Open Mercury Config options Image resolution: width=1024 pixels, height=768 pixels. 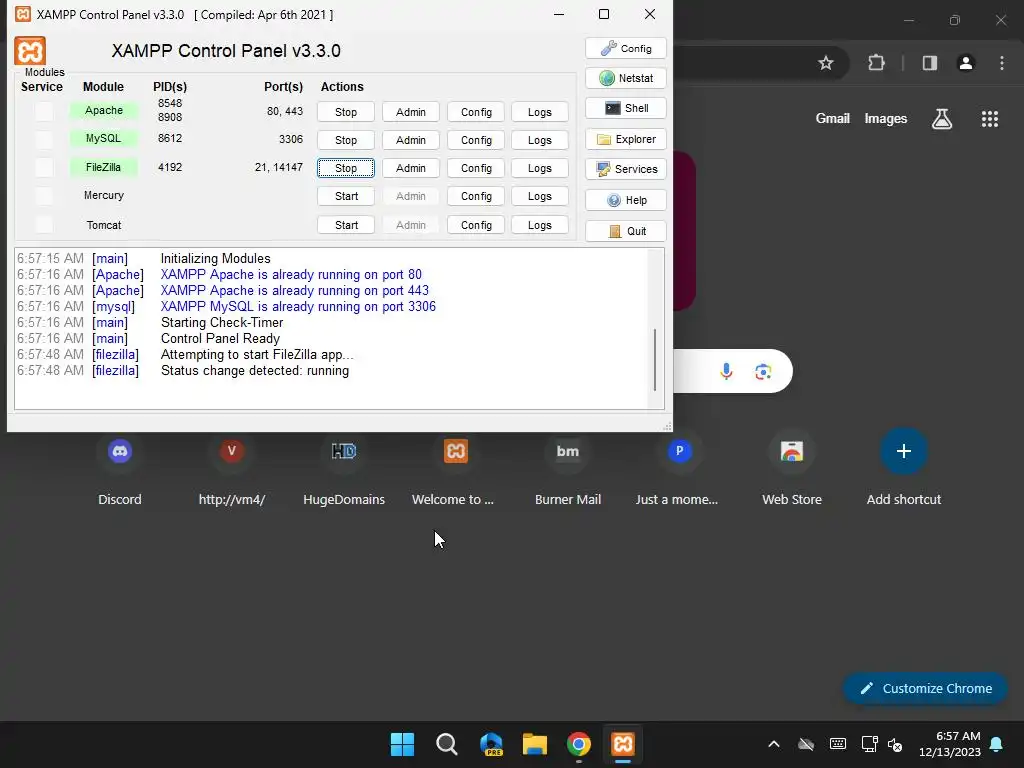pyautogui.click(x=476, y=197)
